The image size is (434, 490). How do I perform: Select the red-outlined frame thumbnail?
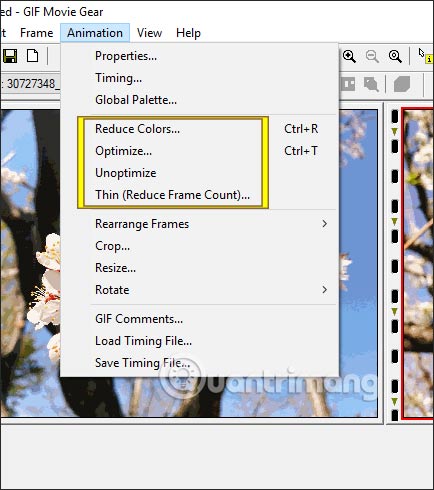418,263
